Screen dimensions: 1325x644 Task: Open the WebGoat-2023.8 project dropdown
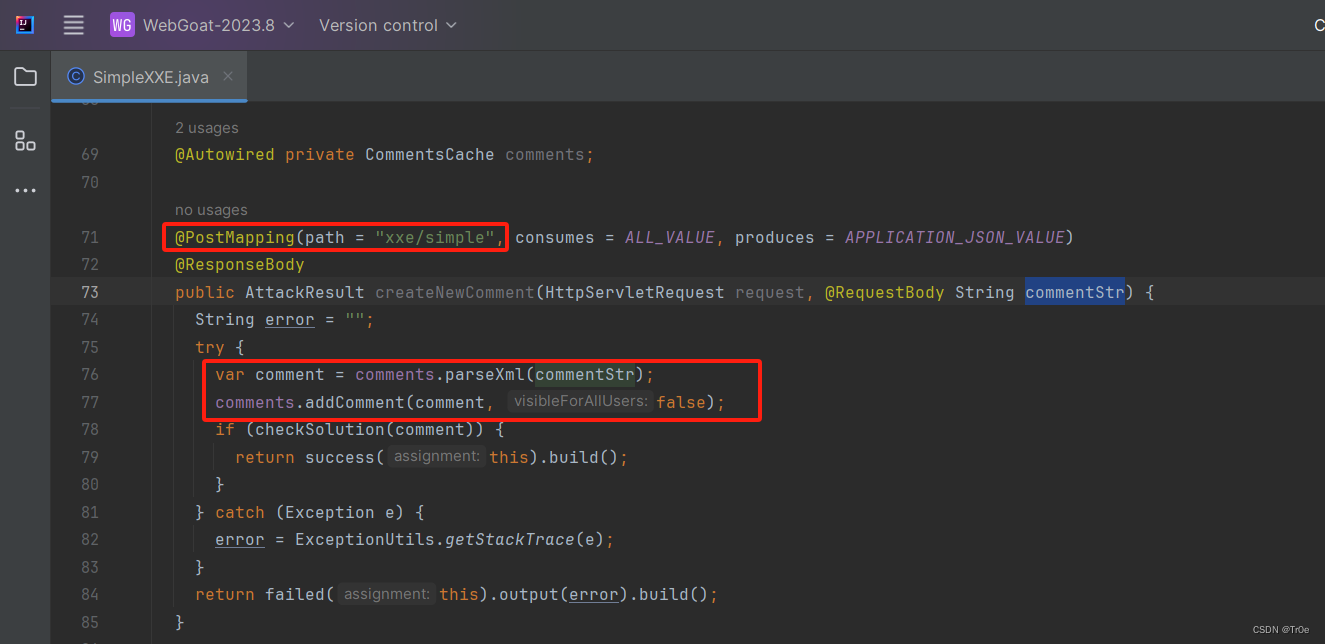tap(218, 25)
